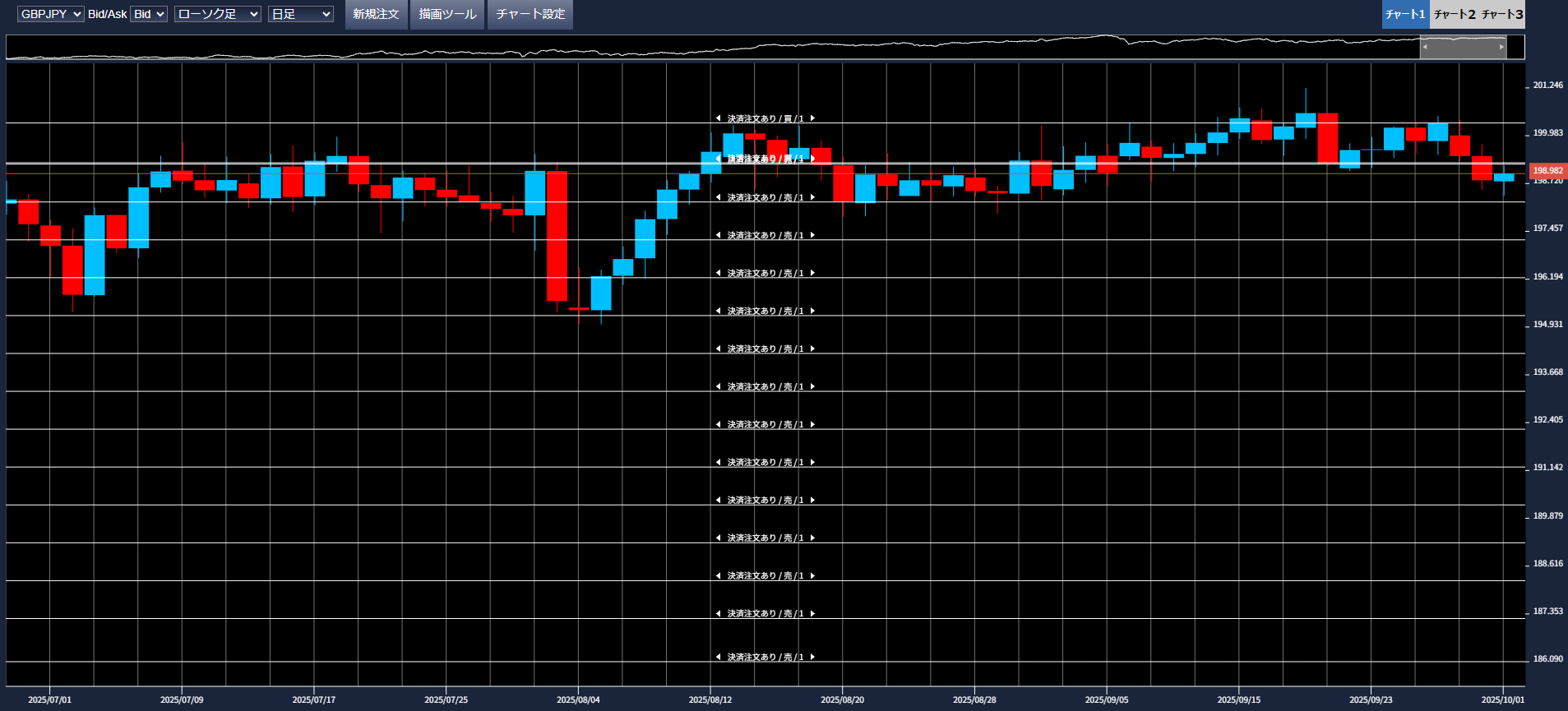The height and width of the screenshot is (711, 1568).
Task: Click left arrow on sell order label near 196.194
Action: pyautogui.click(x=718, y=273)
